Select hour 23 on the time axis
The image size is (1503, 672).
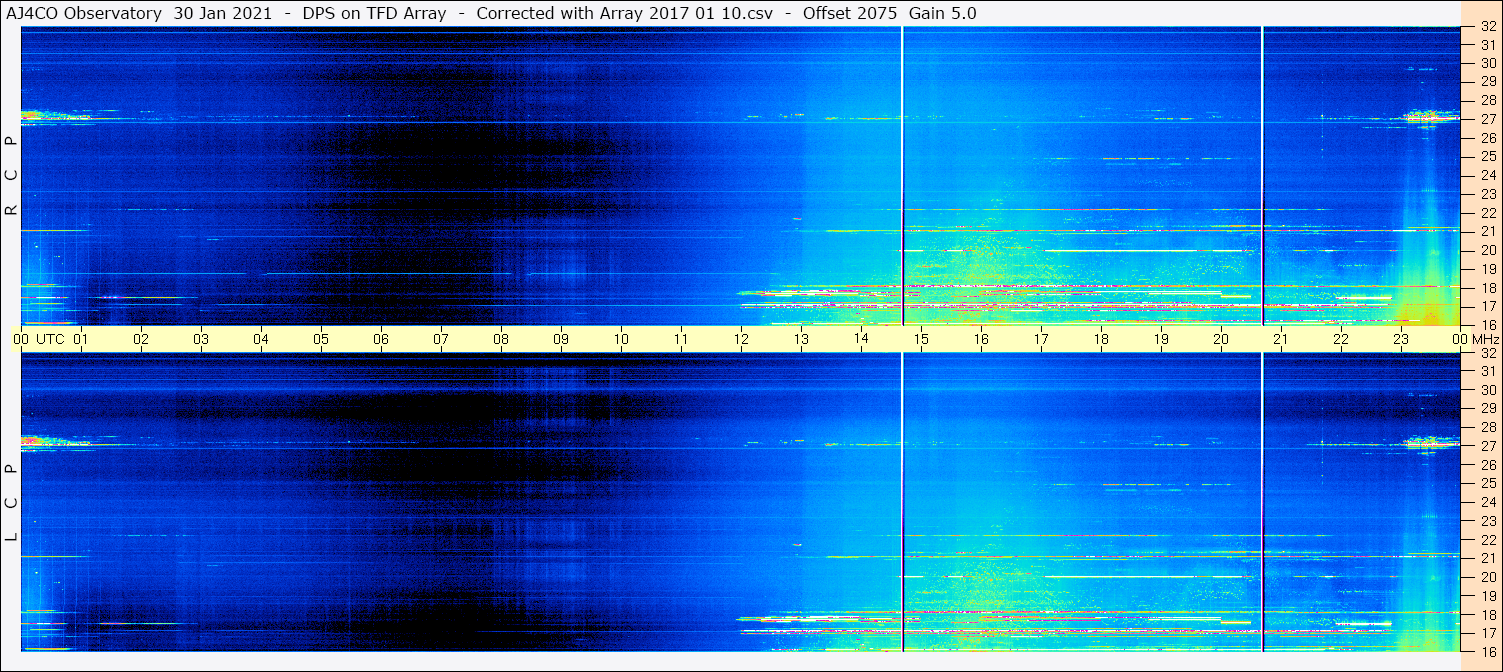1401,339
